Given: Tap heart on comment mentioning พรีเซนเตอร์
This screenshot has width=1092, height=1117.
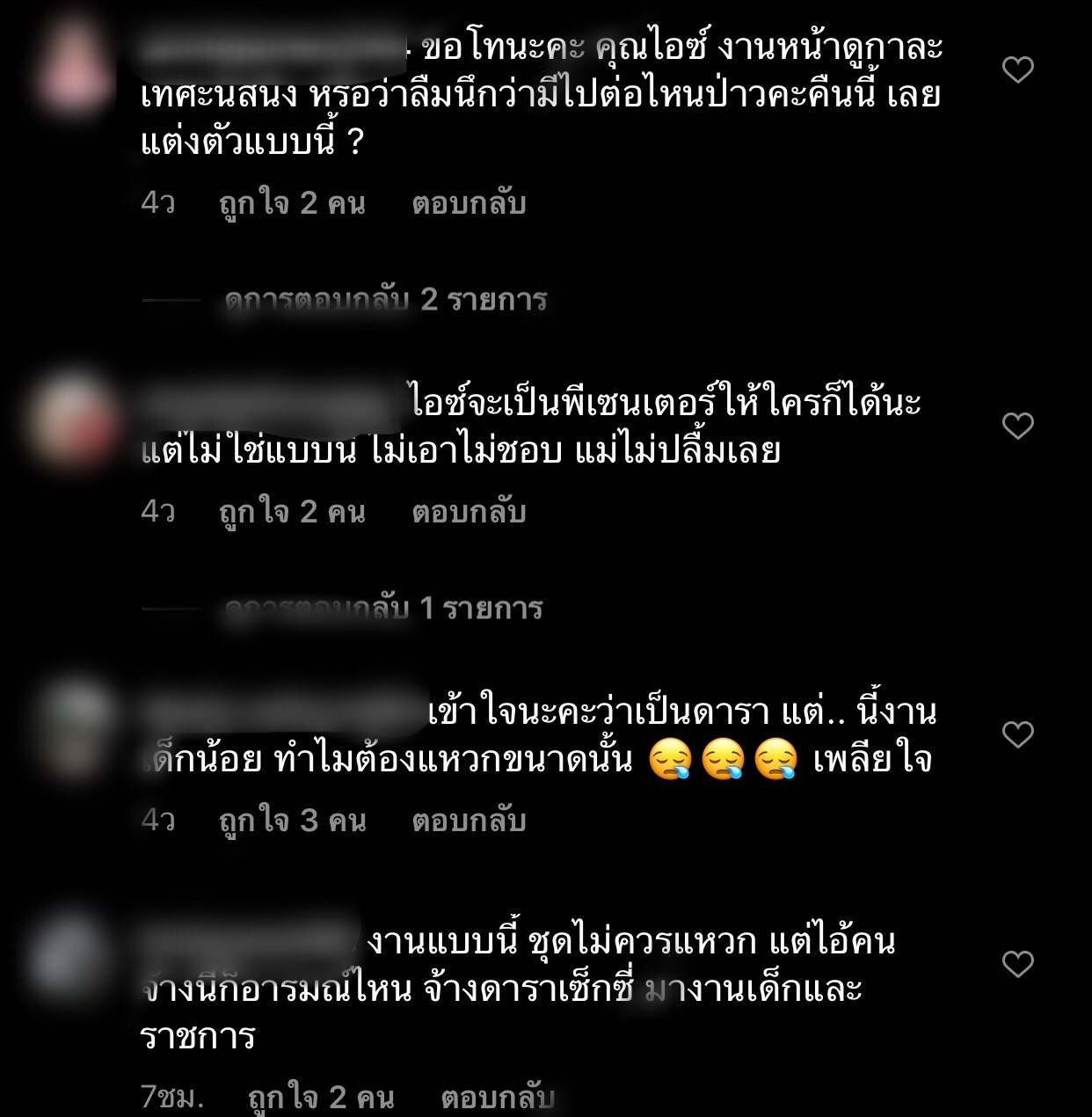Looking at the screenshot, I should tap(1018, 426).
